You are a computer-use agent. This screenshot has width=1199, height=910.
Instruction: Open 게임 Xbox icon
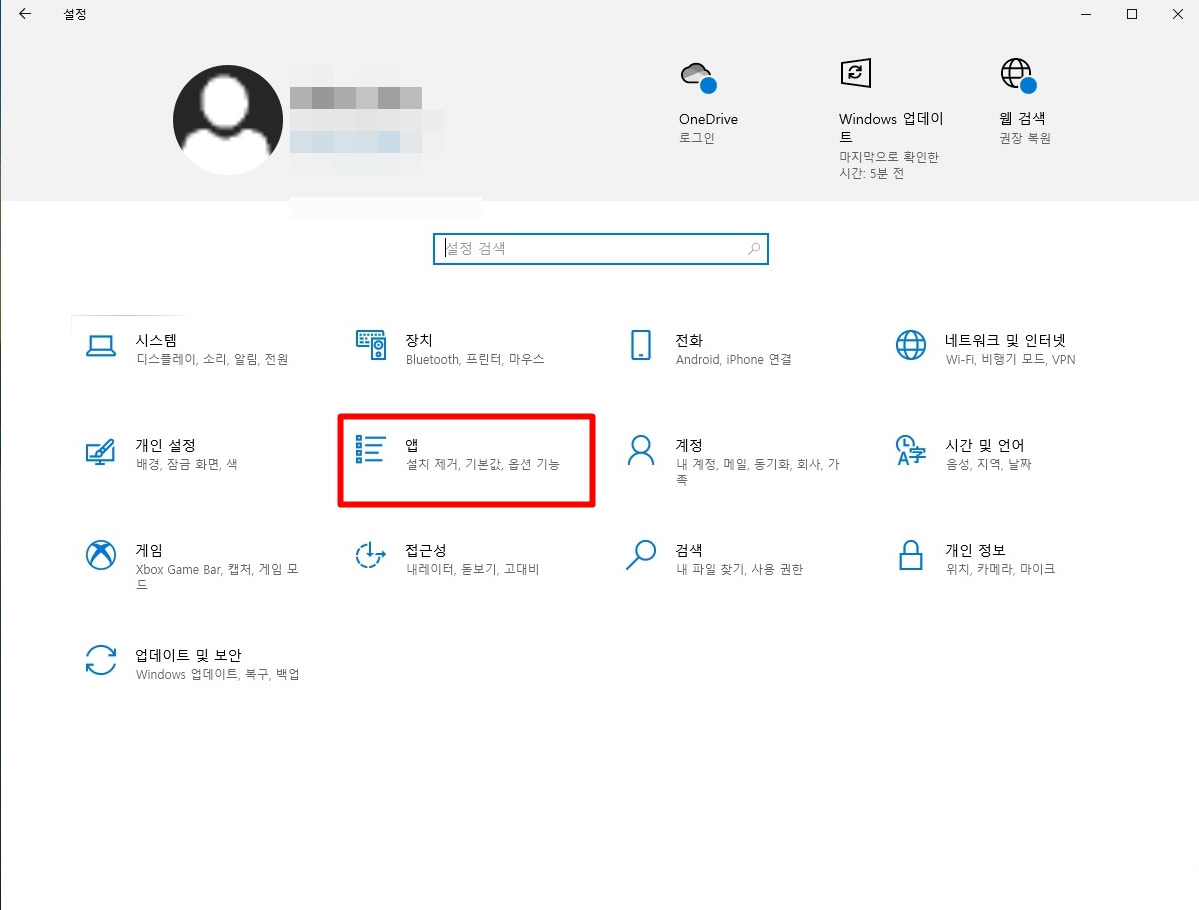pyautogui.click(x=101, y=555)
